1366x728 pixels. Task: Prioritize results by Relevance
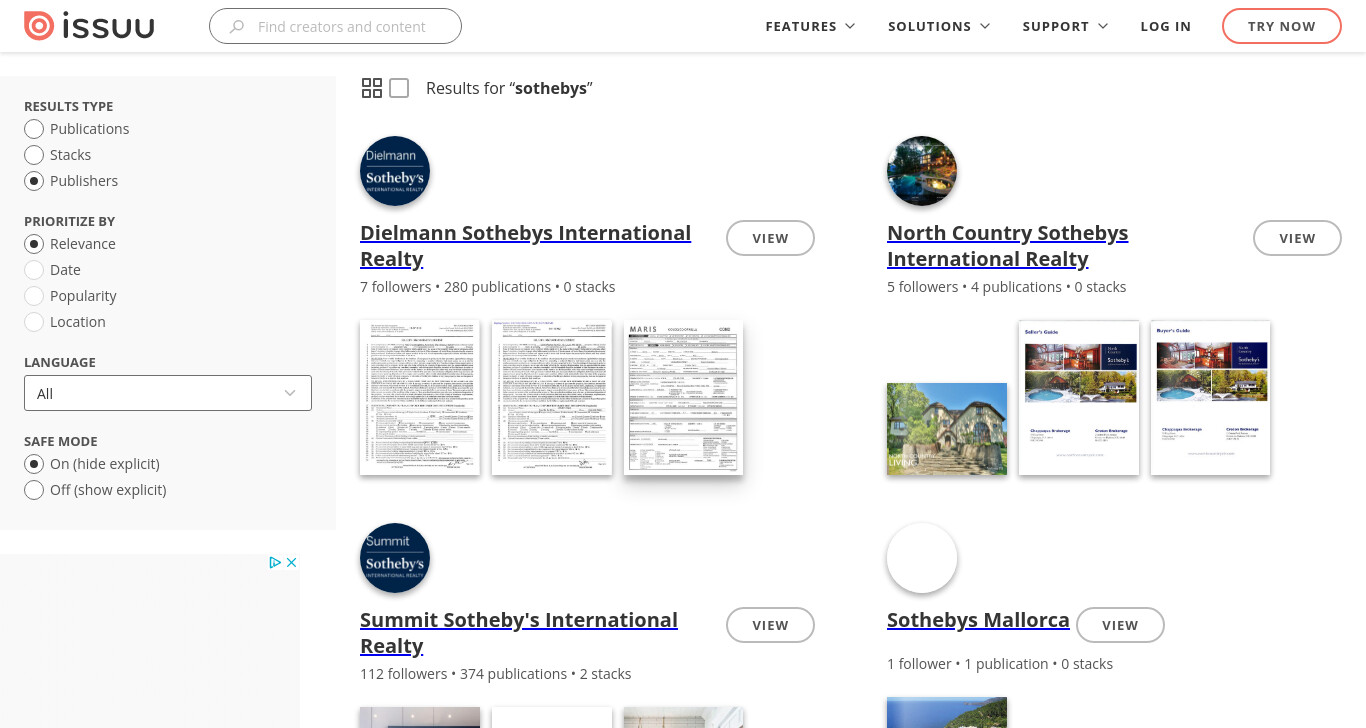tap(34, 244)
